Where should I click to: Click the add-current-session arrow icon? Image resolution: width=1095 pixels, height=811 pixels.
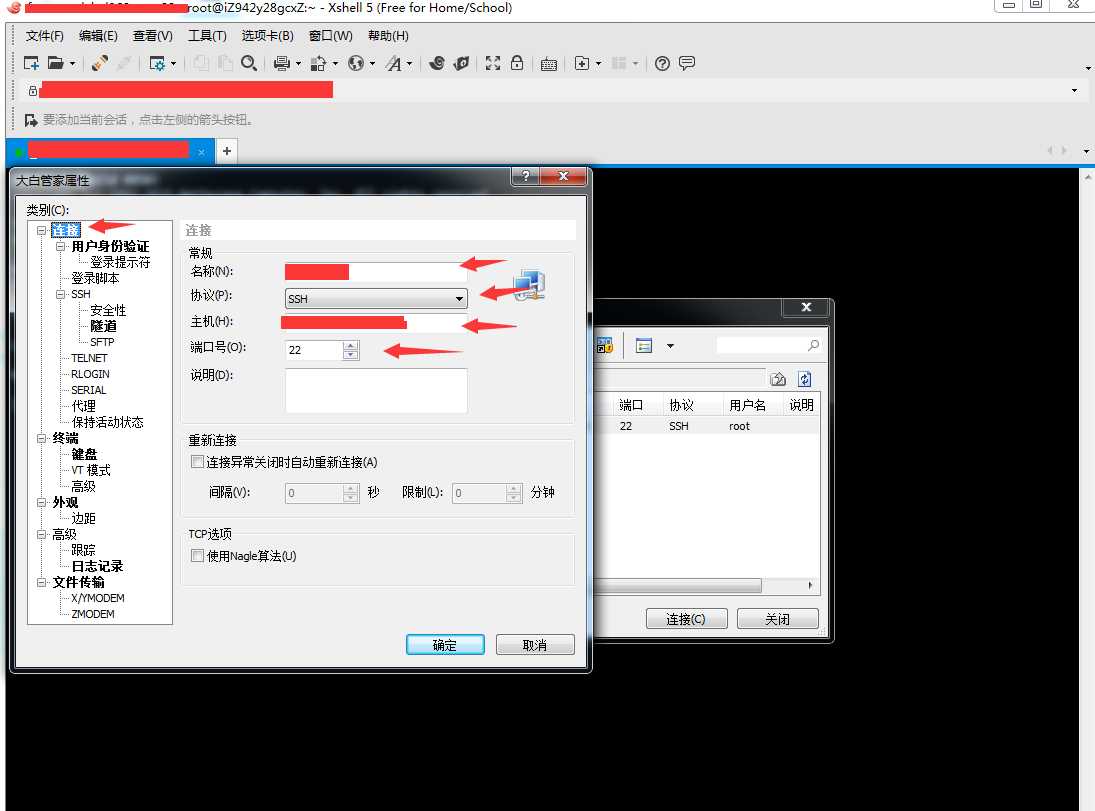coord(31,120)
